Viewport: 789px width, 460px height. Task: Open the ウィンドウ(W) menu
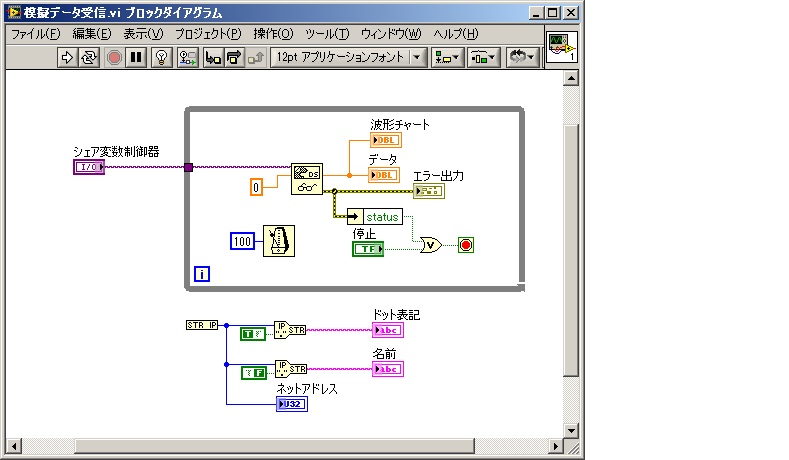tap(391, 34)
